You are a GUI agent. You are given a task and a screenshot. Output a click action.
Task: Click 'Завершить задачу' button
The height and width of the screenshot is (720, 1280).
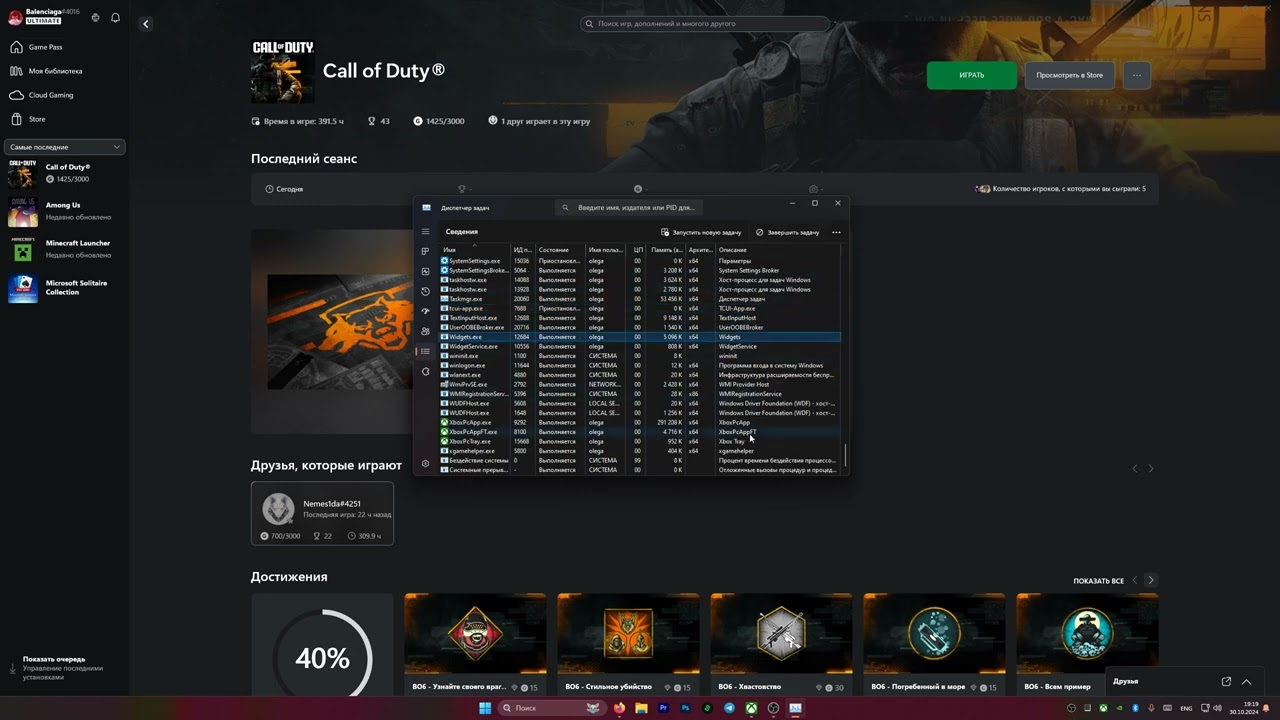(x=788, y=232)
